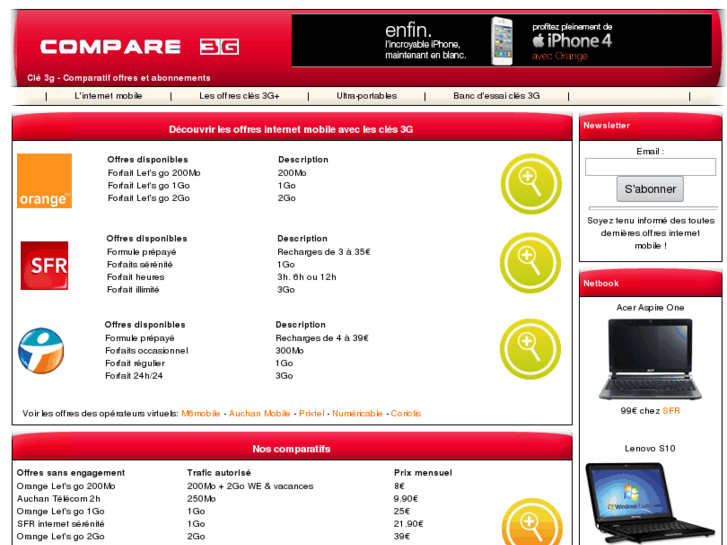The height and width of the screenshot is (545, 727).
Task: Open the Orange operator logo
Action: (45, 181)
